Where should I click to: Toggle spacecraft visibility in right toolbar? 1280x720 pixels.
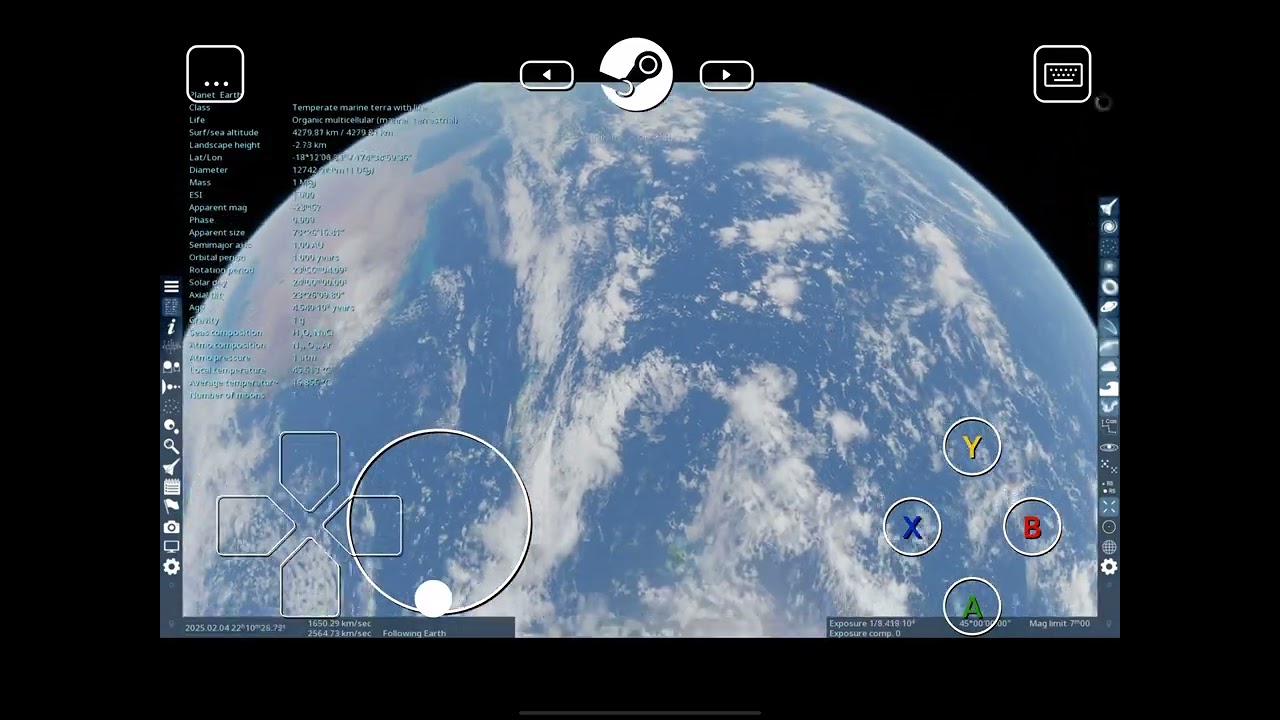pos(1109,207)
